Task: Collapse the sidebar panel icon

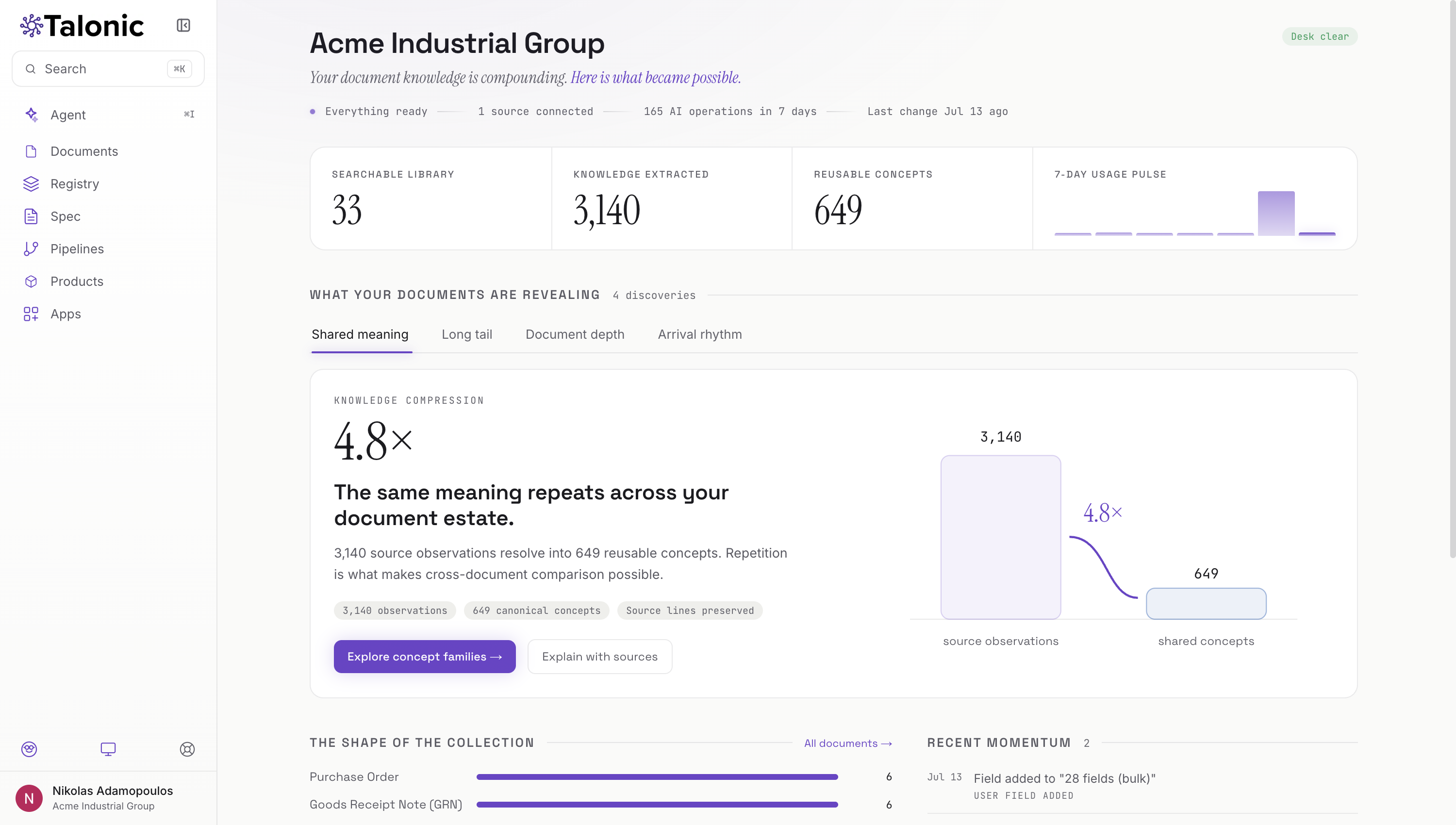Action: point(183,26)
